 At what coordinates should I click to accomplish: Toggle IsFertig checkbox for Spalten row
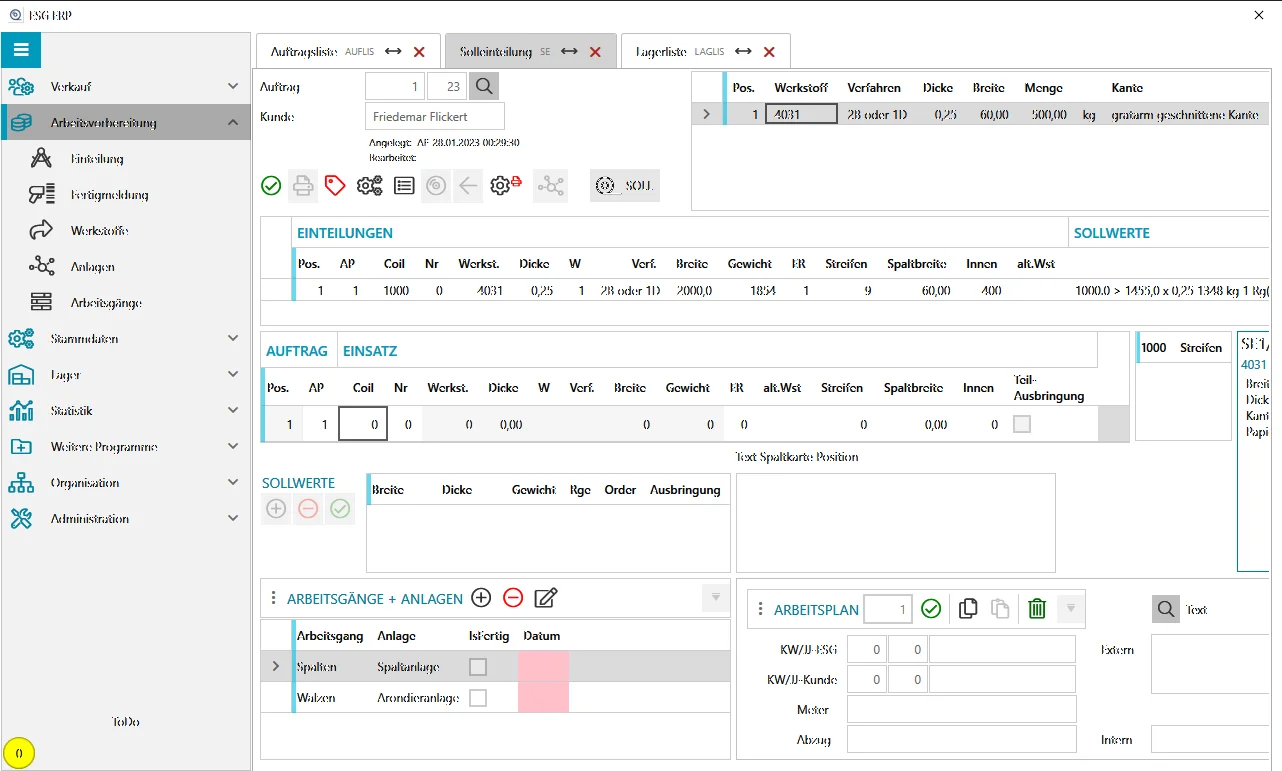click(x=478, y=667)
